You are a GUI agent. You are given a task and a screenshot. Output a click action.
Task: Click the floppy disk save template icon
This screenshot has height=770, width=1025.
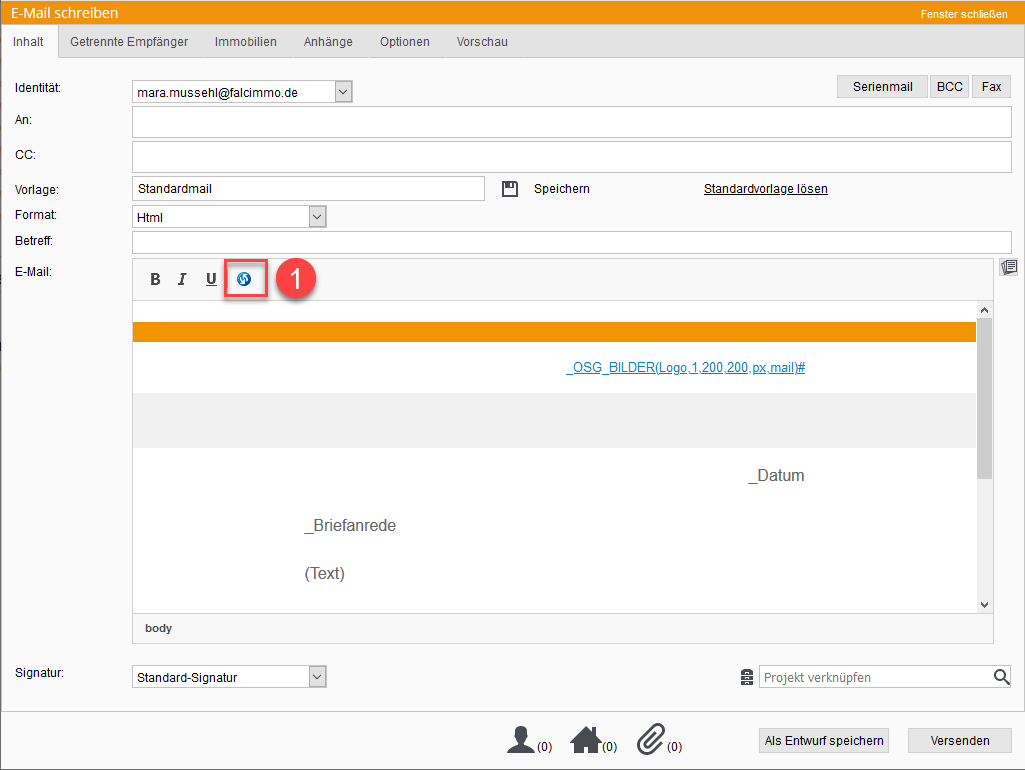(510, 189)
